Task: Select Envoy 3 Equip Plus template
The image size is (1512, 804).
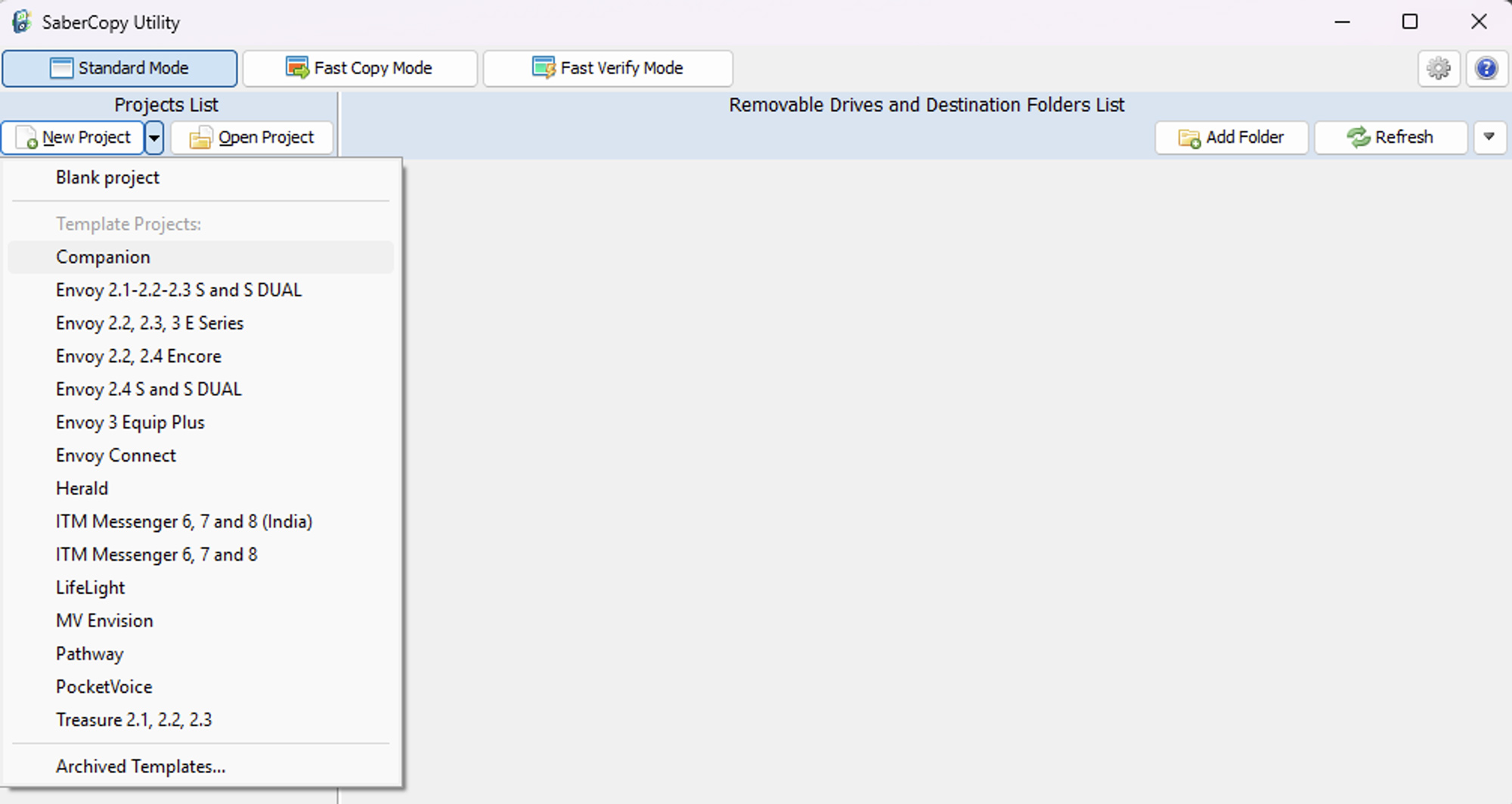Action: click(200, 422)
